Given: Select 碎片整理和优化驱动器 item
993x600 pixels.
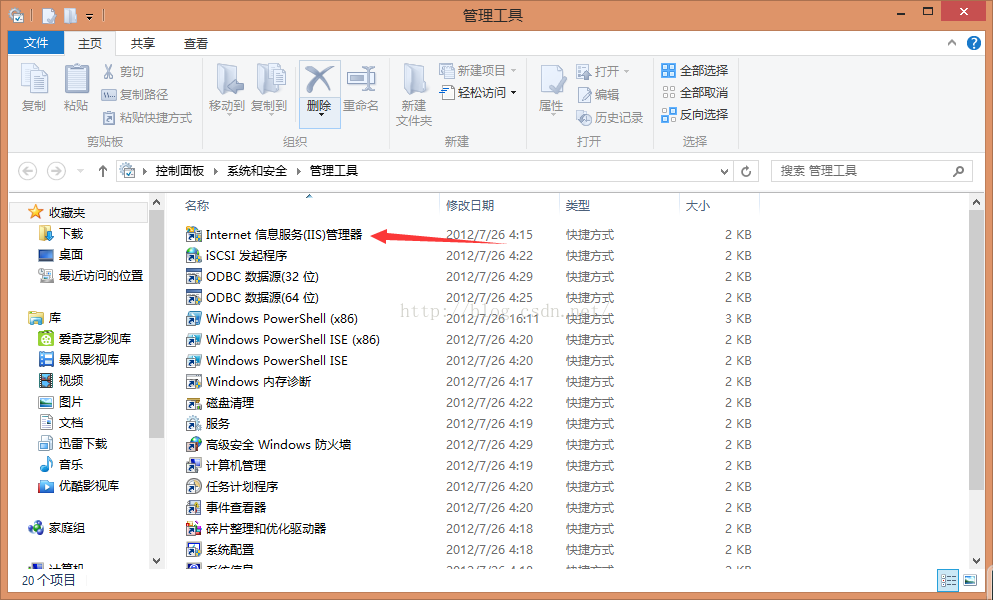Looking at the screenshot, I should (256, 528).
